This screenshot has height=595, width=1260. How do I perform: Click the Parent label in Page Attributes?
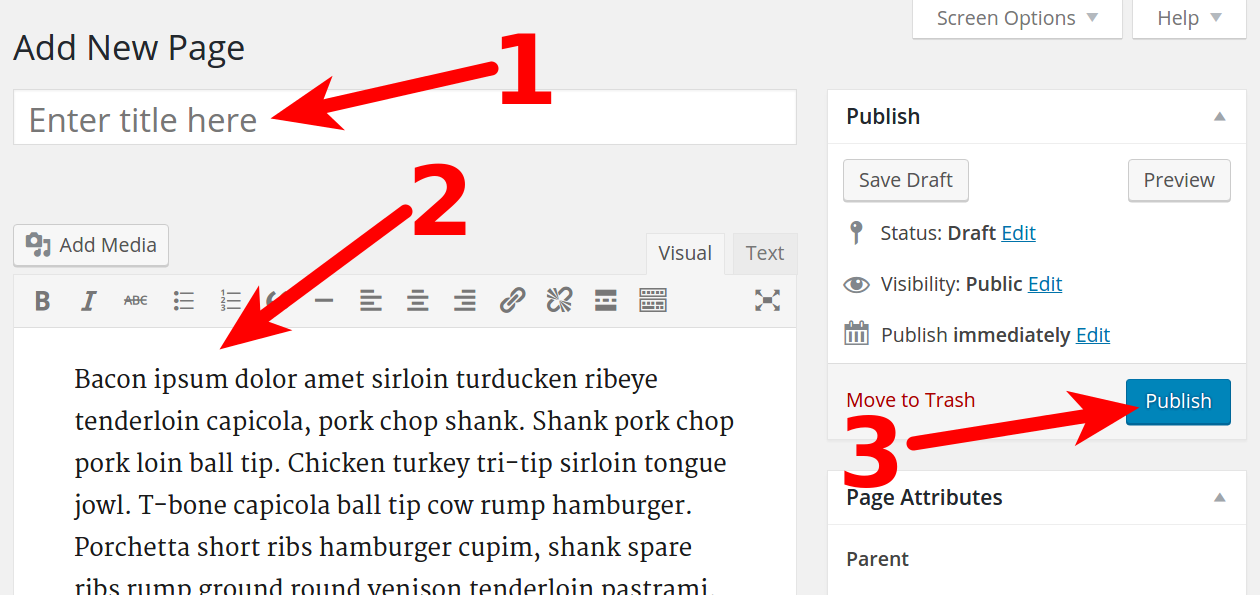tap(878, 559)
